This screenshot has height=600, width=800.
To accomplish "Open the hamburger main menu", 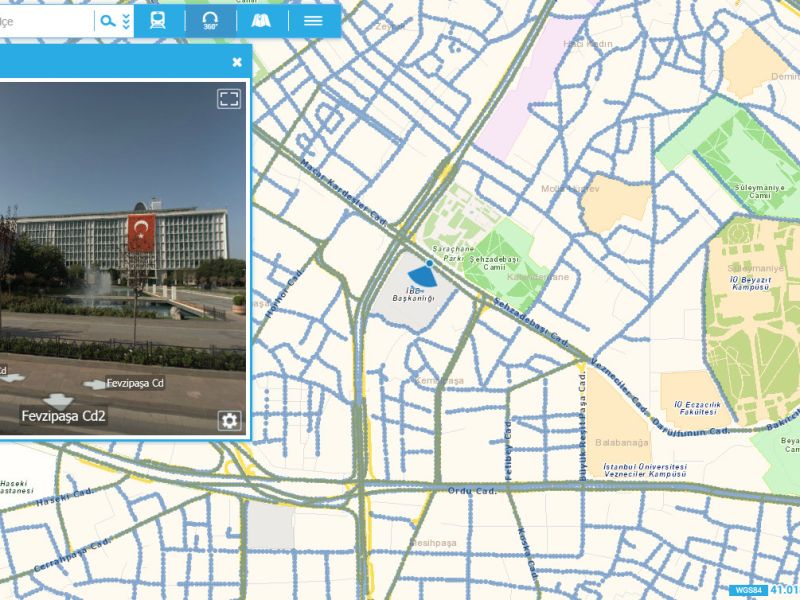I will 313,21.
